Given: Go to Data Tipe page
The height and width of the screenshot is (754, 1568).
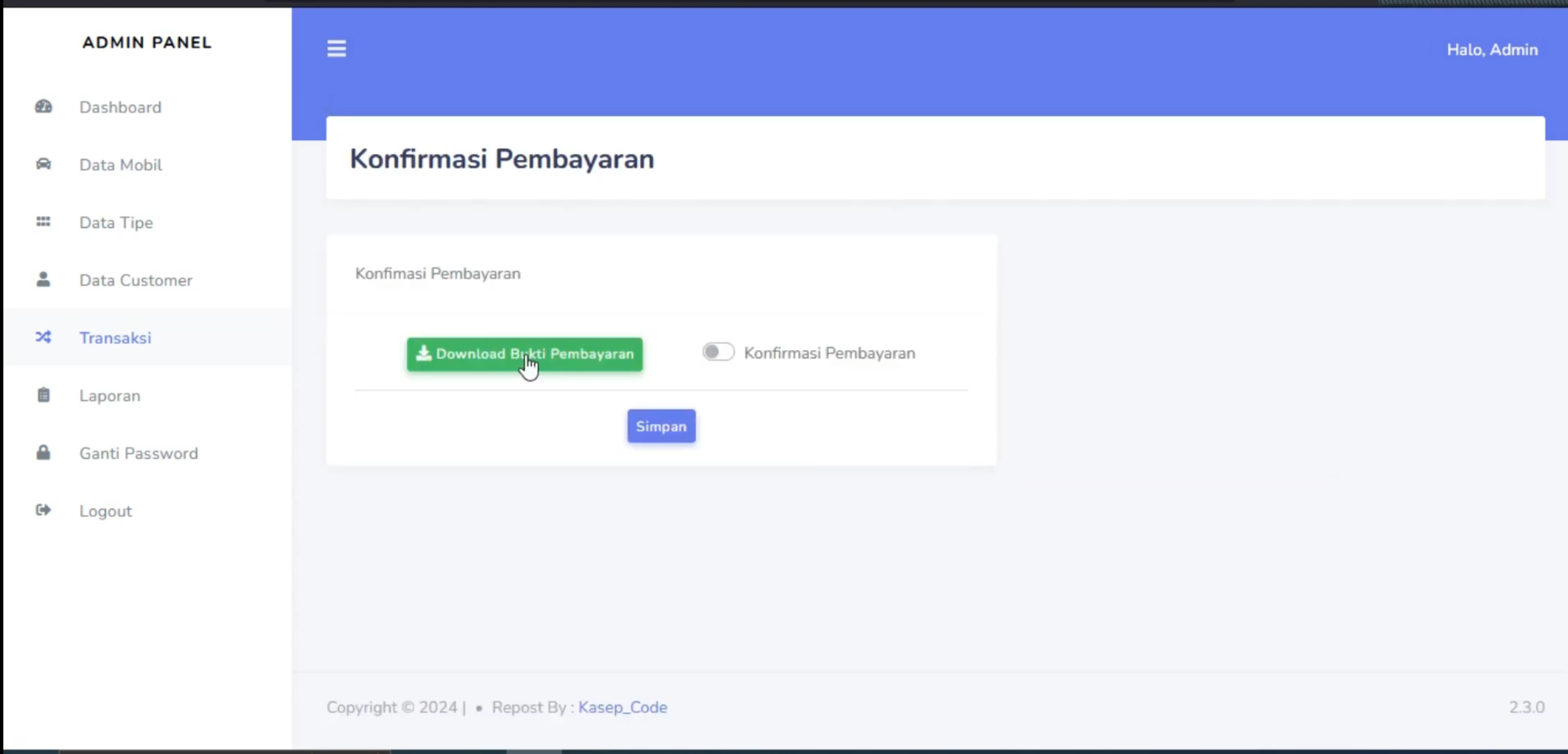Looking at the screenshot, I should pyautogui.click(x=116, y=223).
